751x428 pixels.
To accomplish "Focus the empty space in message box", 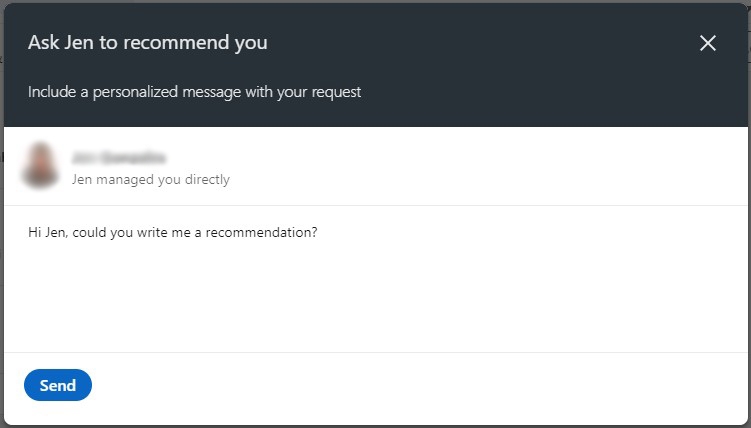I will (x=376, y=297).
